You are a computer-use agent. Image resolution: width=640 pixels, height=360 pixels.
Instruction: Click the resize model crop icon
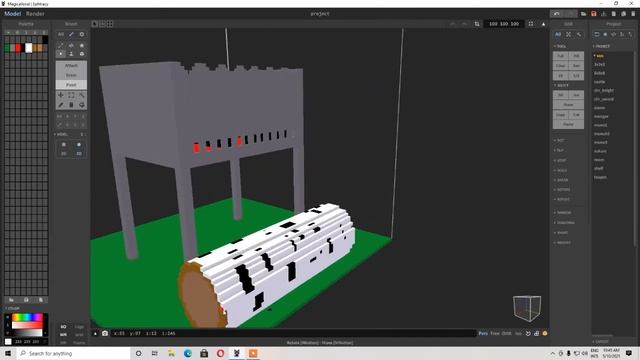(477, 24)
